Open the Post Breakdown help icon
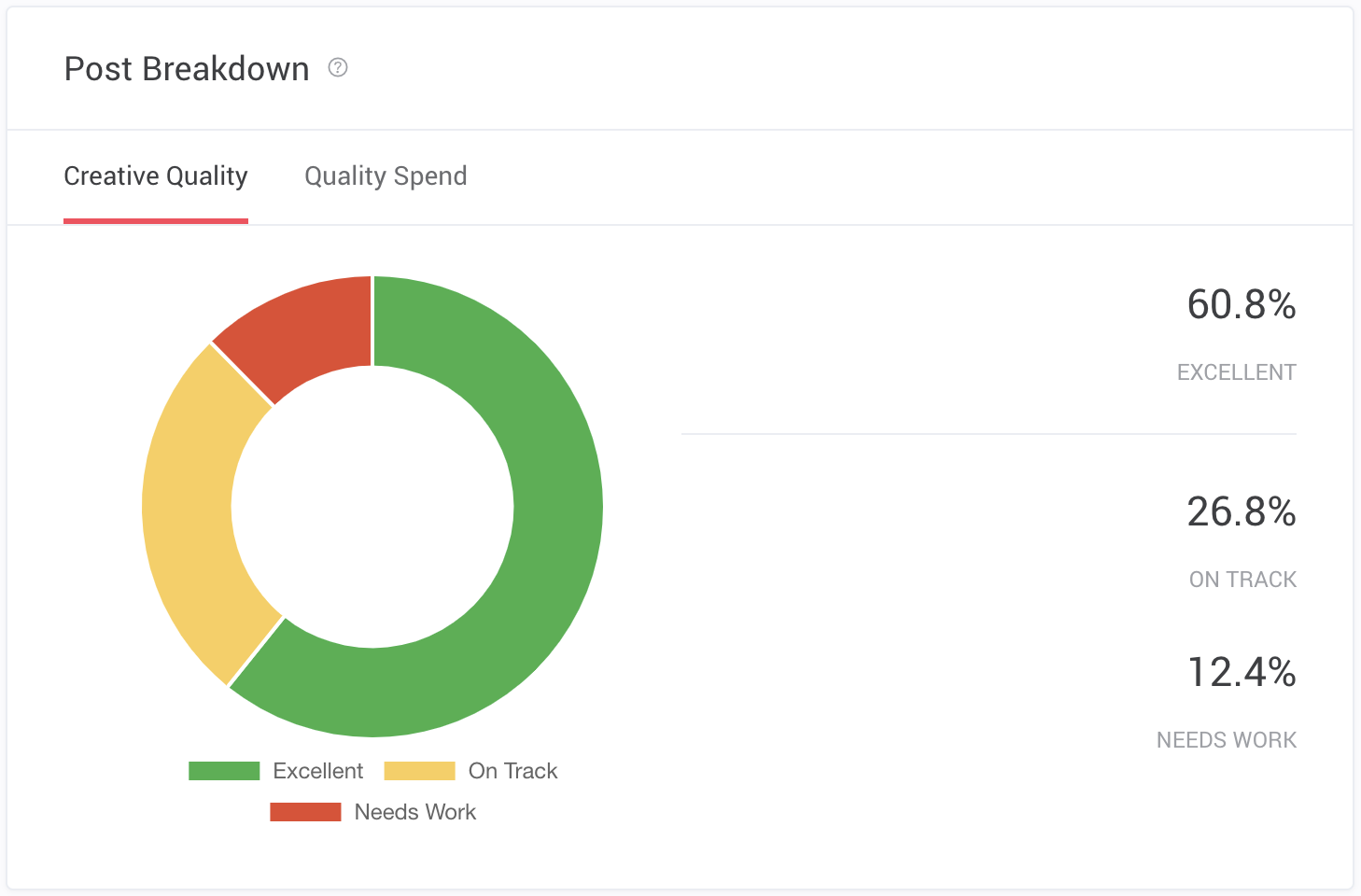The width and height of the screenshot is (1361, 896). pos(338,67)
